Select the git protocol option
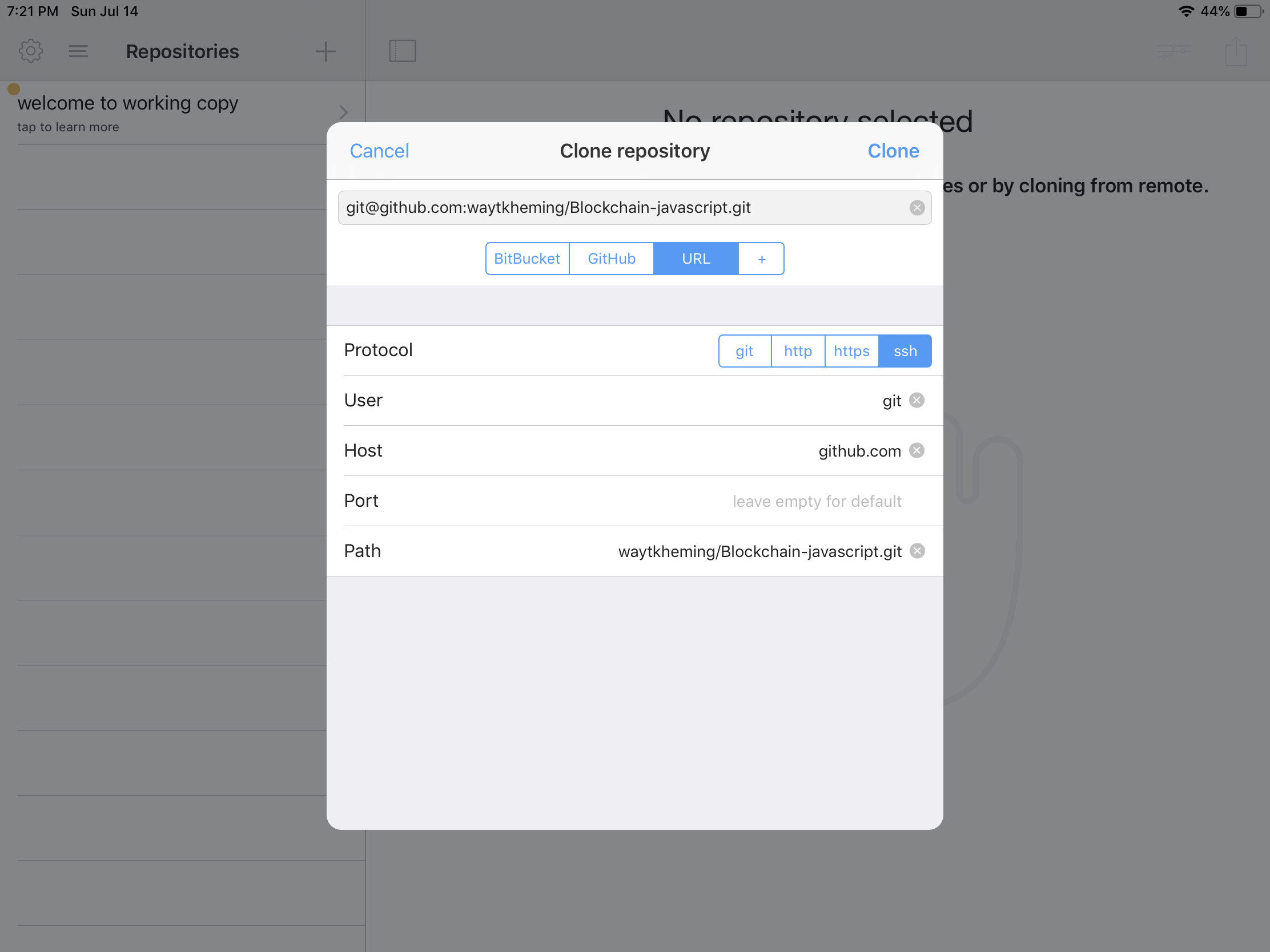 tap(744, 351)
